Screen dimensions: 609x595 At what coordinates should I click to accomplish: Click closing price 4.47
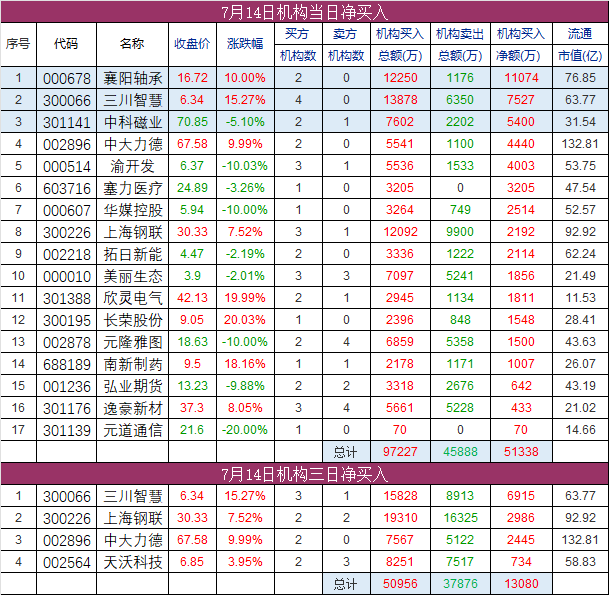pos(192,254)
